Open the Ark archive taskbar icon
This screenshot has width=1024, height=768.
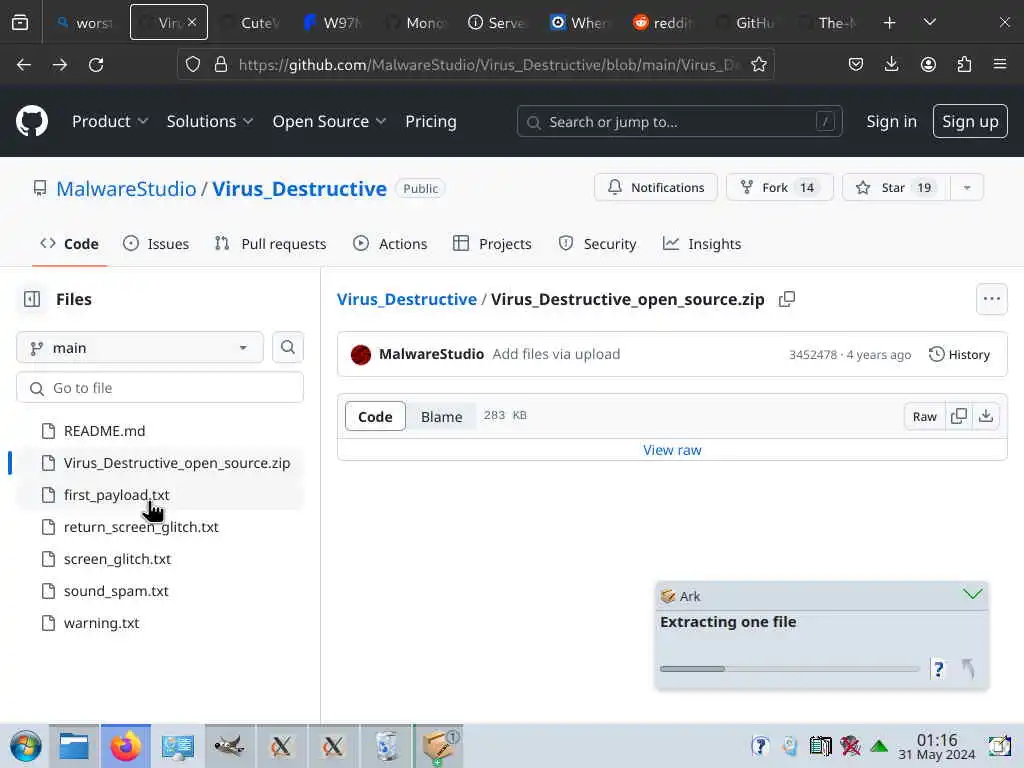pyautogui.click(x=438, y=746)
